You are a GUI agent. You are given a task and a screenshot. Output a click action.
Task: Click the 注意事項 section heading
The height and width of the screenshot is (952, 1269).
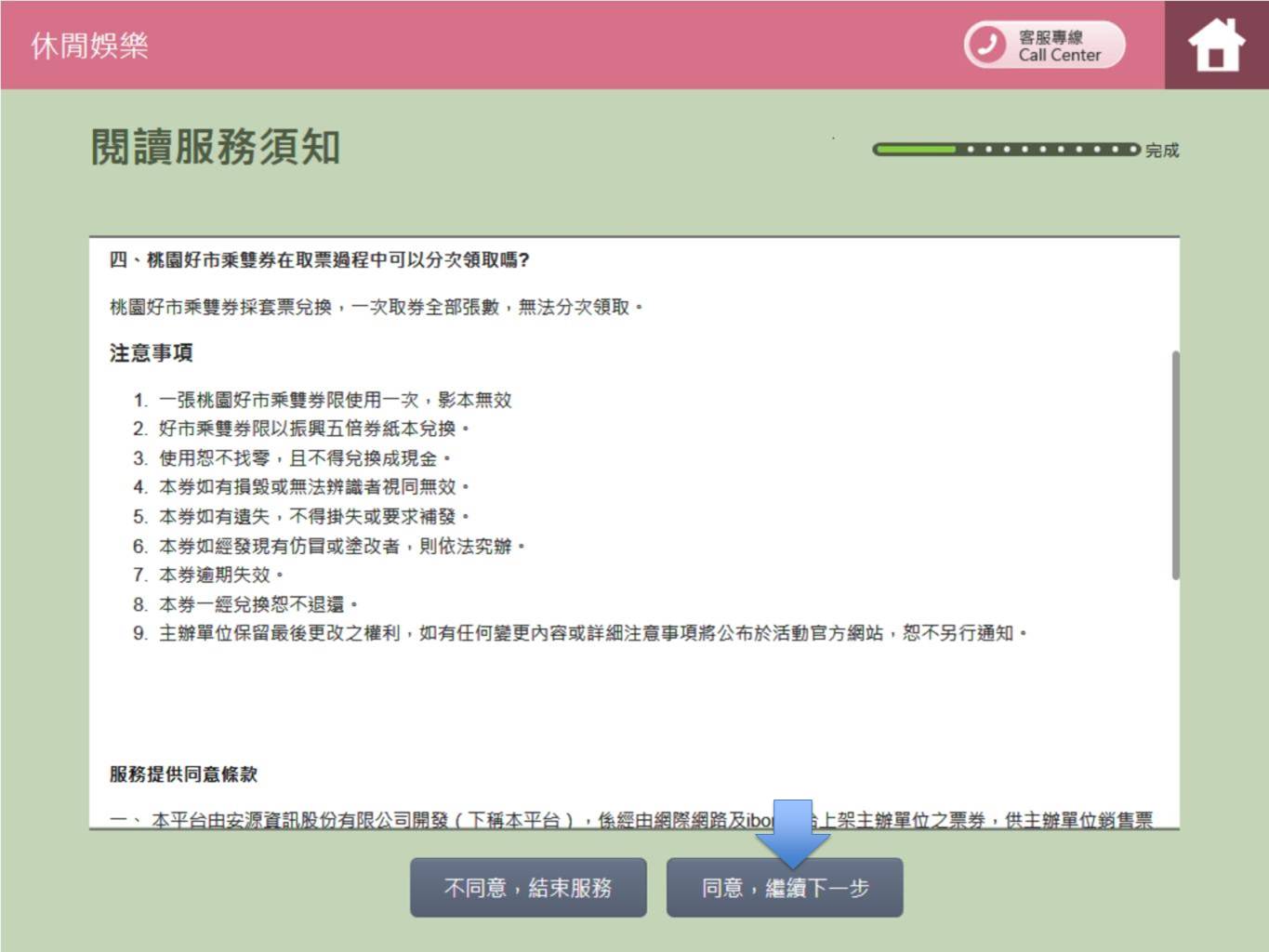coord(151,353)
